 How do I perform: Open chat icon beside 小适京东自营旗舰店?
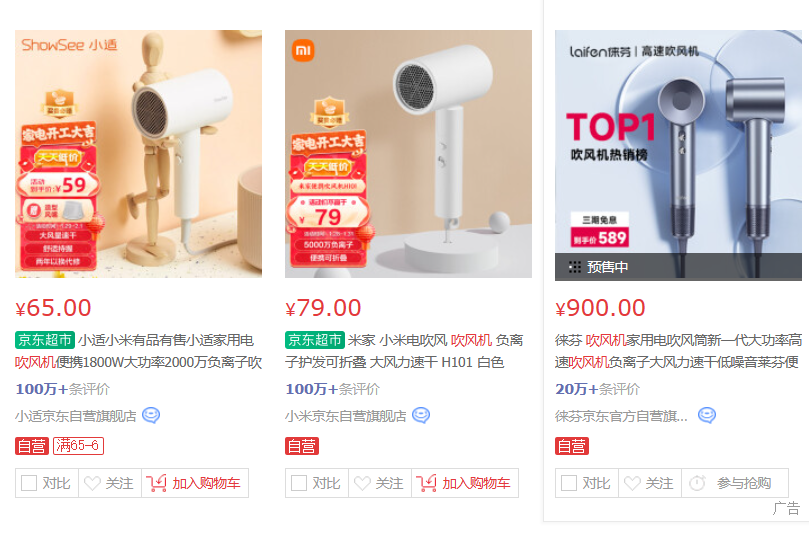151,415
